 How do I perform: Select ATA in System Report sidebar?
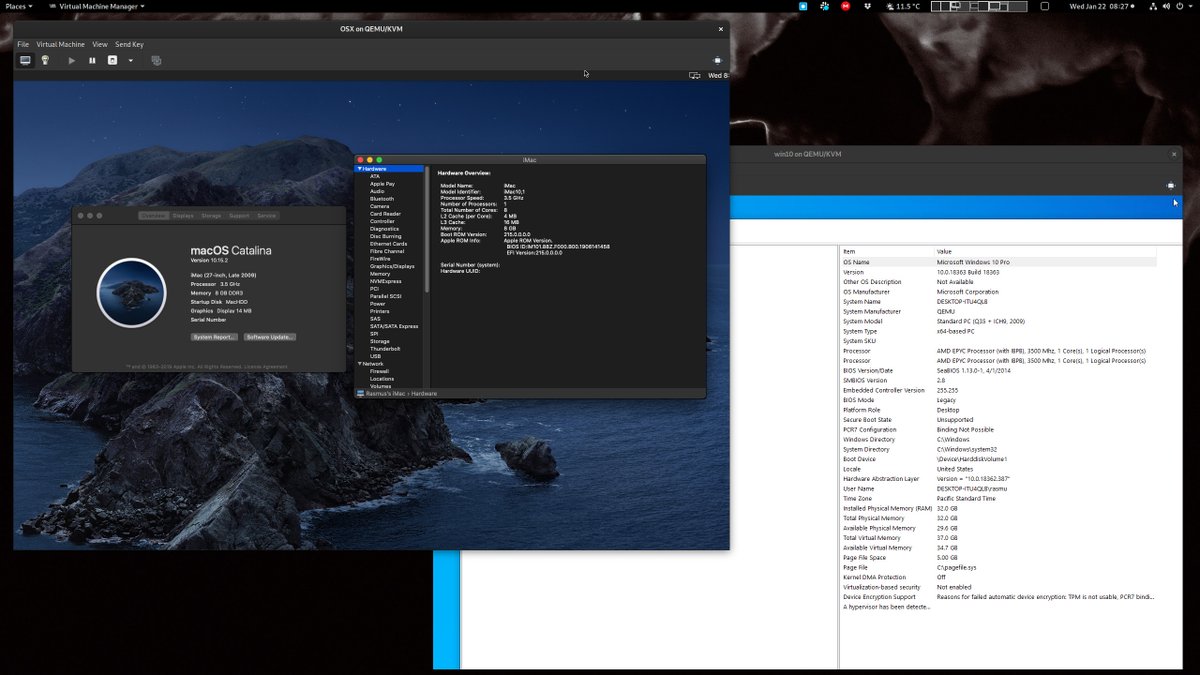point(375,176)
